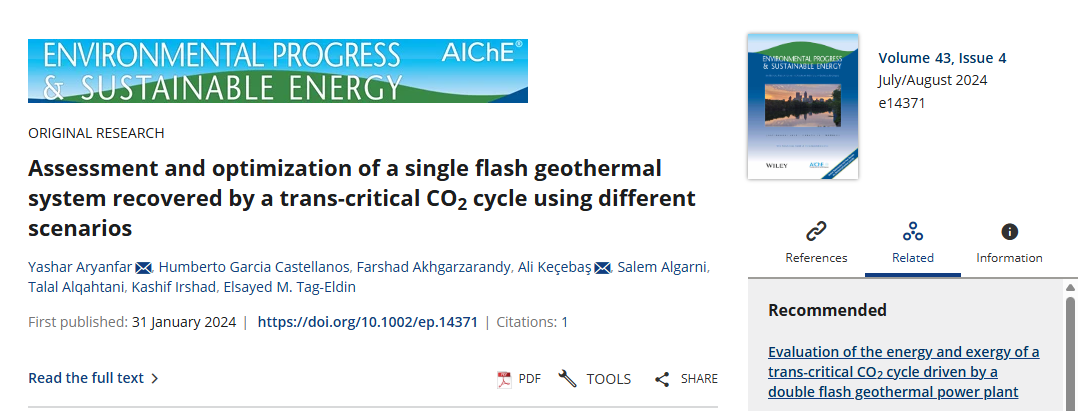The height and width of the screenshot is (411, 1083).
Task: Click the journal cover thumbnail
Action: point(802,107)
